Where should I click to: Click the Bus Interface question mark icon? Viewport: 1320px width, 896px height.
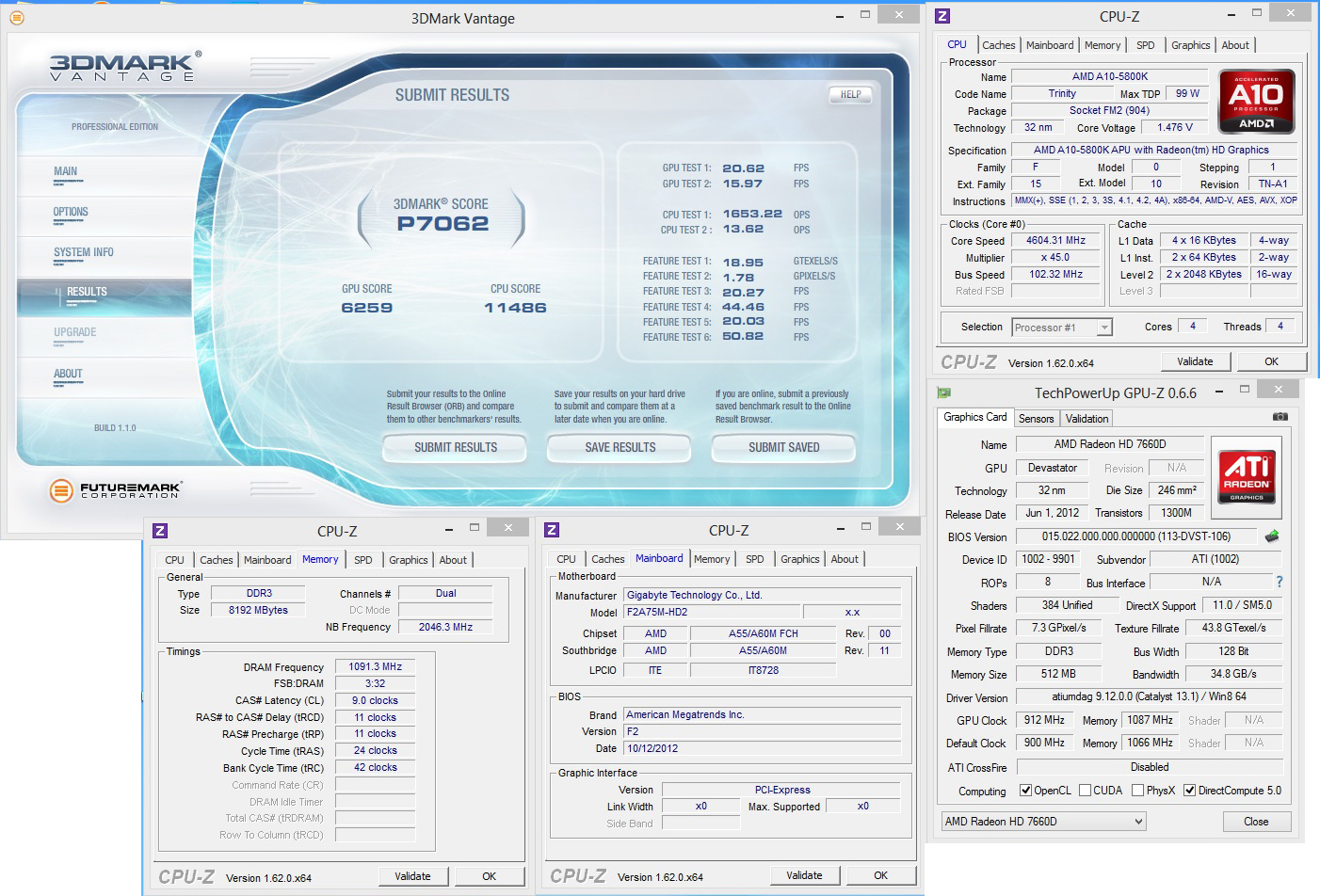tap(1279, 582)
